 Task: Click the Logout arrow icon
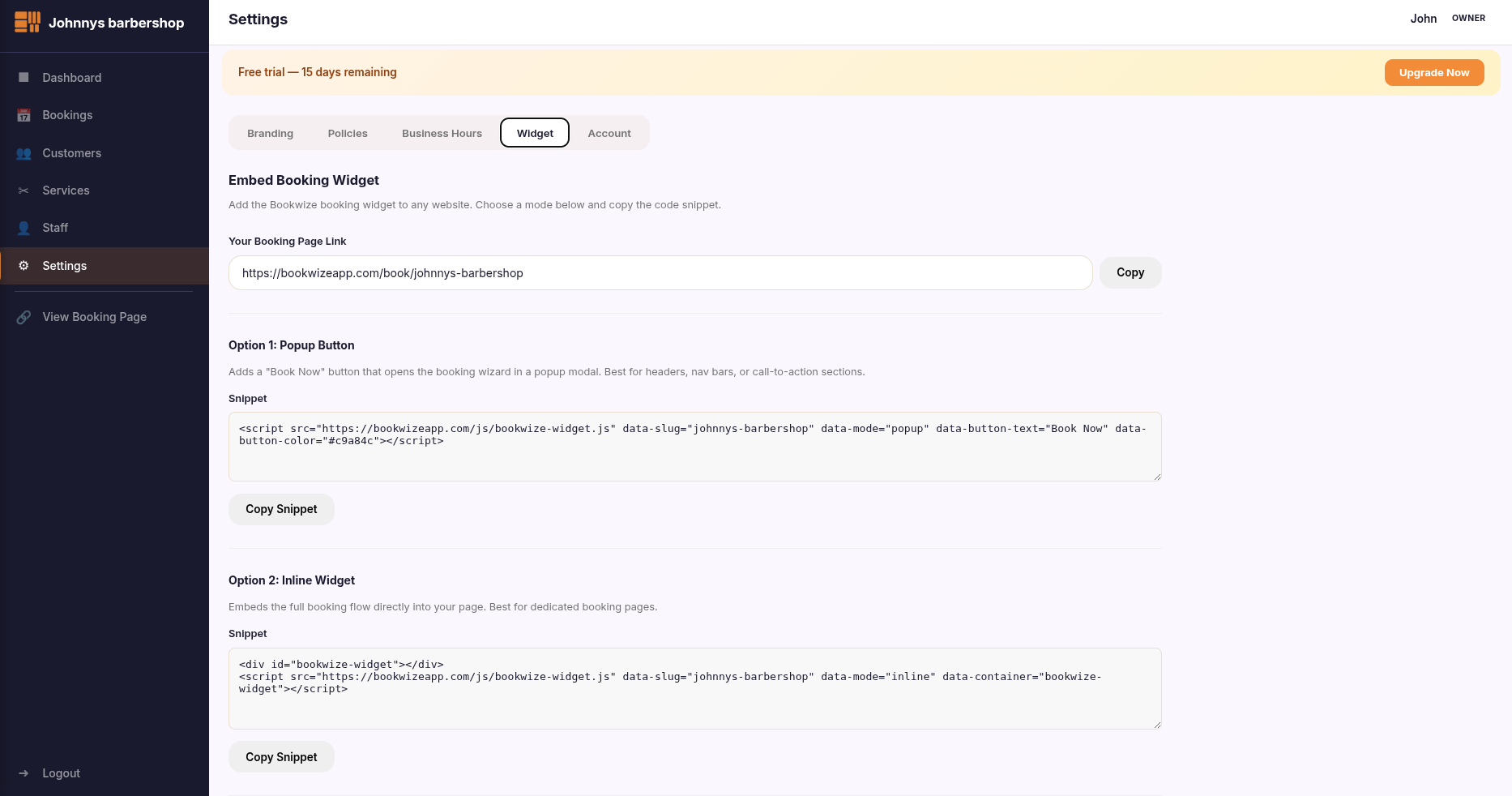(x=23, y=773)
